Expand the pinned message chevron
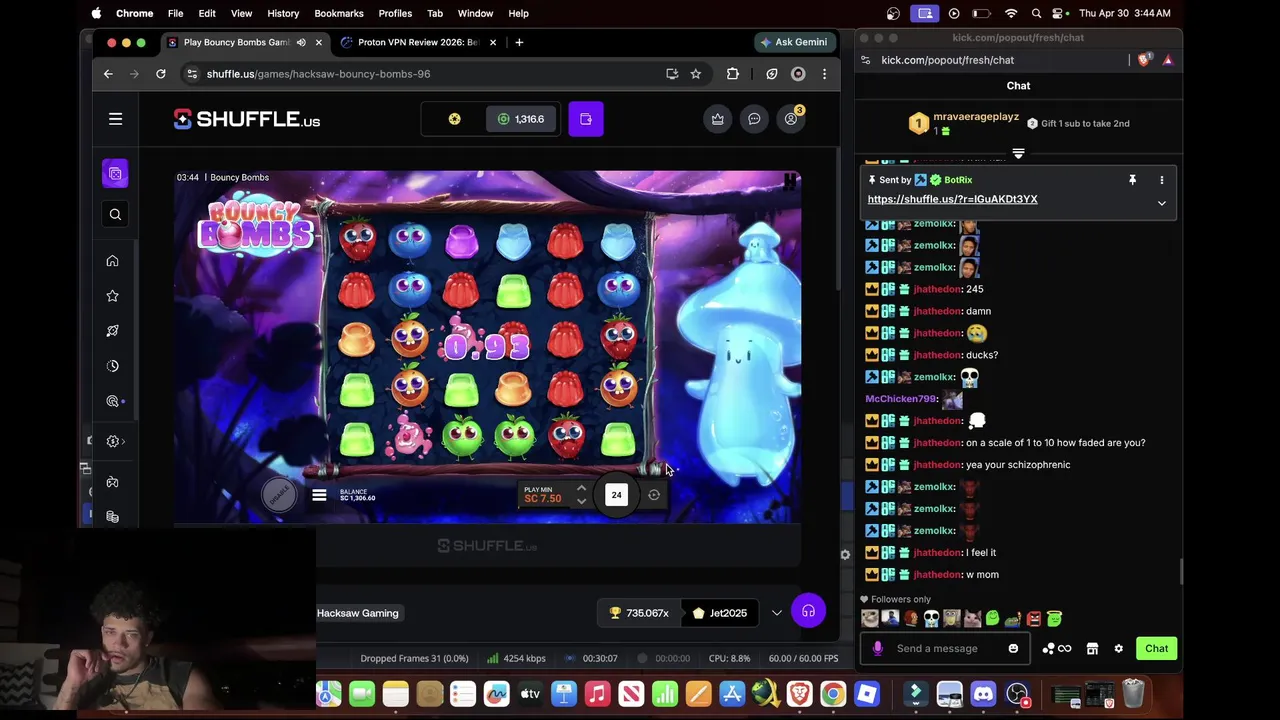Image resolution: width=1280 pixels, height=720 pixels. [1161, 203]
